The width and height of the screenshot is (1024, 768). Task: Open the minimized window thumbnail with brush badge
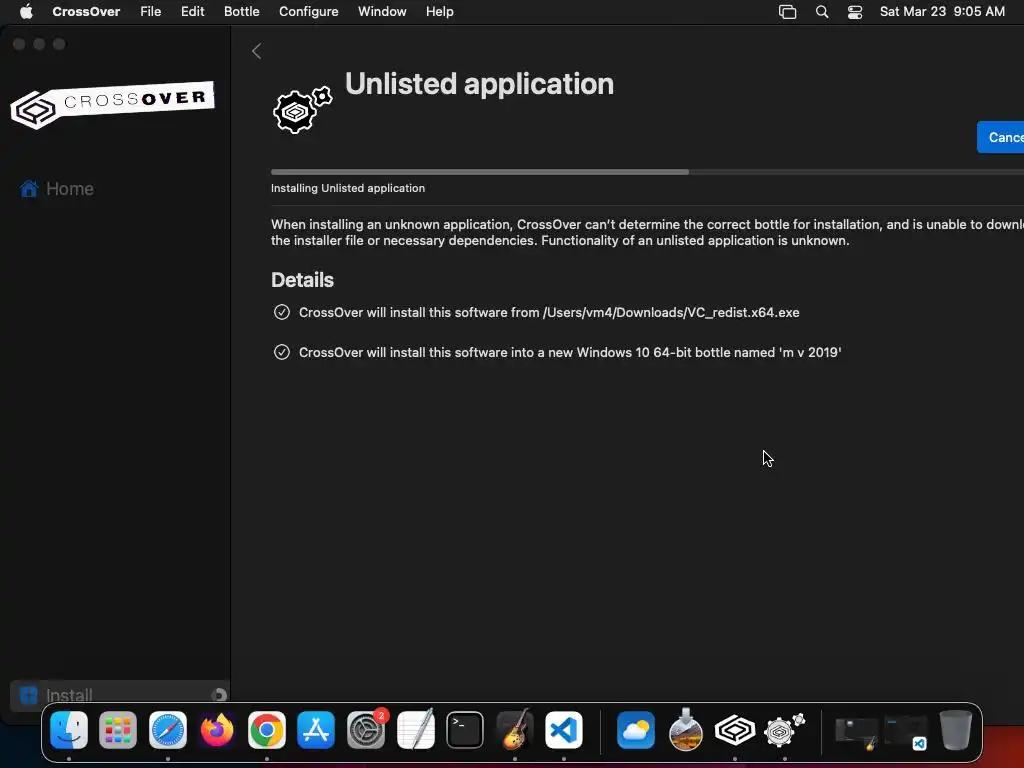tap(856, 733)
